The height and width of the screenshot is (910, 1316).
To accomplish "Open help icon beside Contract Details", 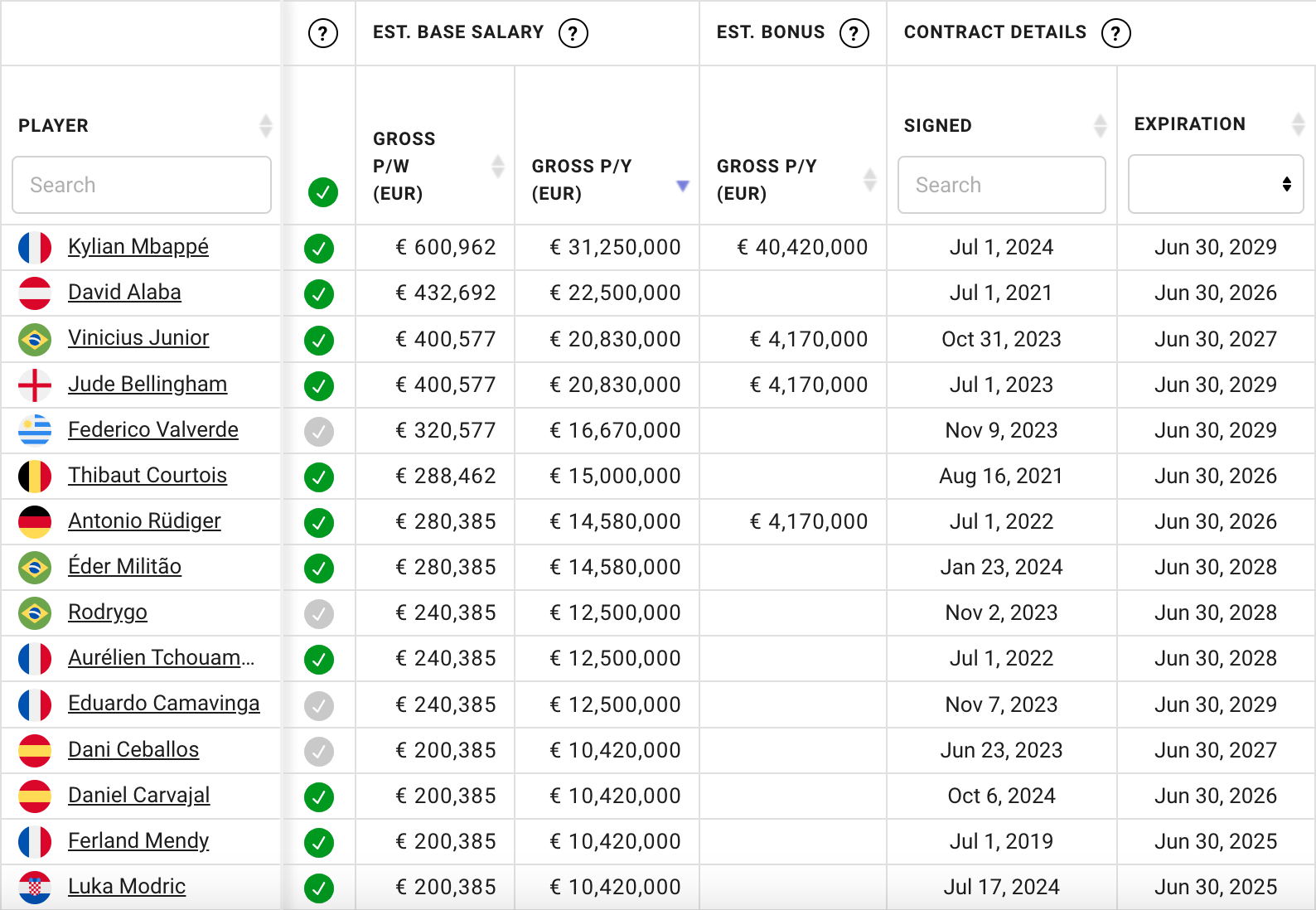I will point(1116,33).
